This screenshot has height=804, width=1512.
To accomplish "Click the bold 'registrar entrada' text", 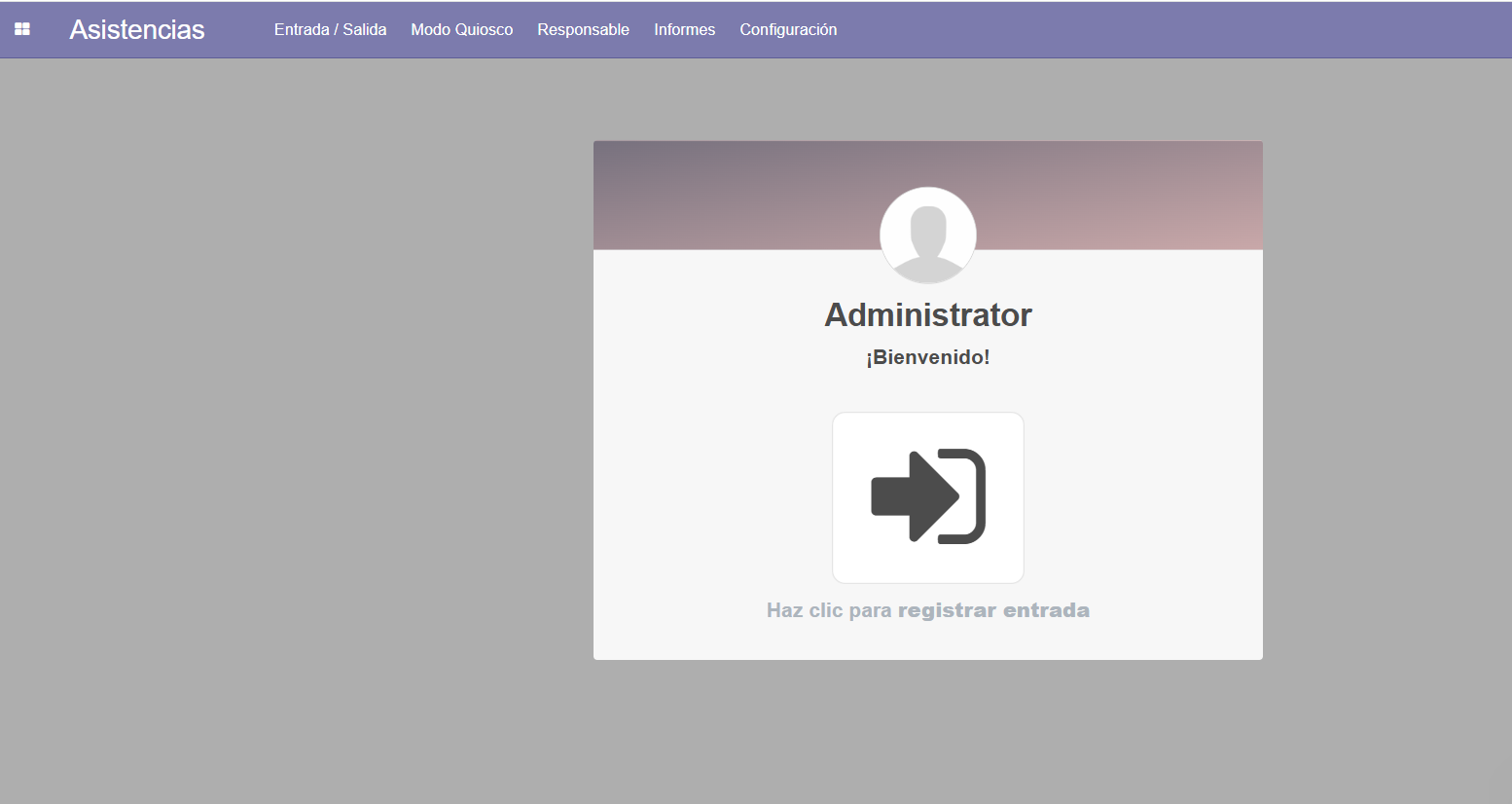I will point(992,610).
